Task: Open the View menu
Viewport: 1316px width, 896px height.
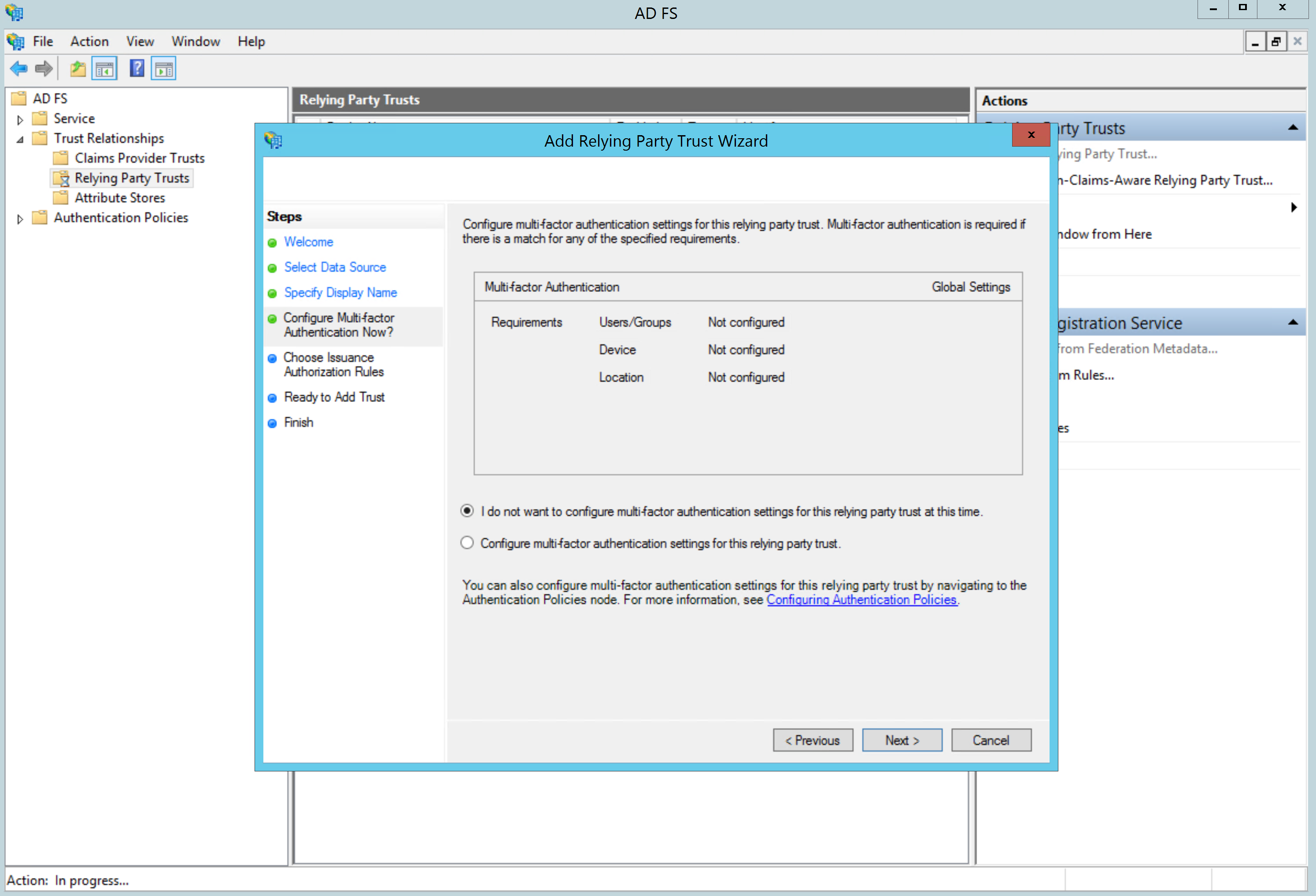Action: [x=140, y=41]
